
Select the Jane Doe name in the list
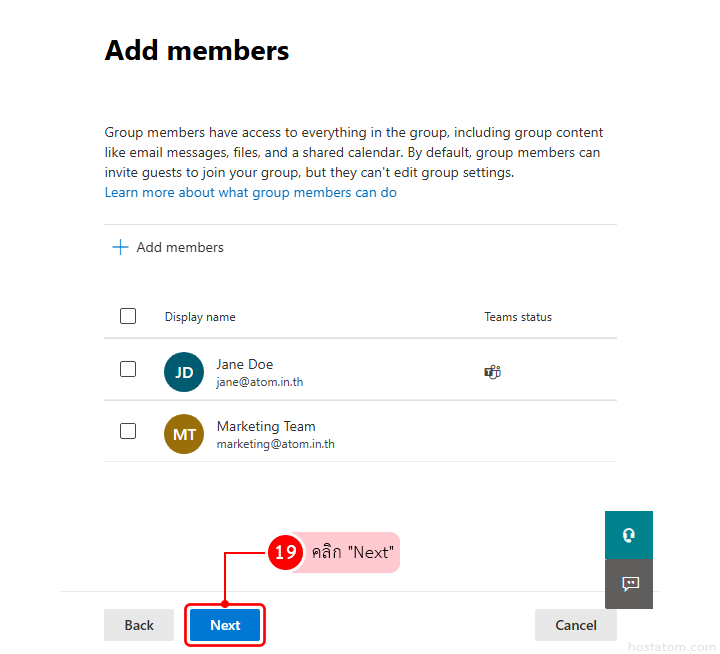(244, 364)
